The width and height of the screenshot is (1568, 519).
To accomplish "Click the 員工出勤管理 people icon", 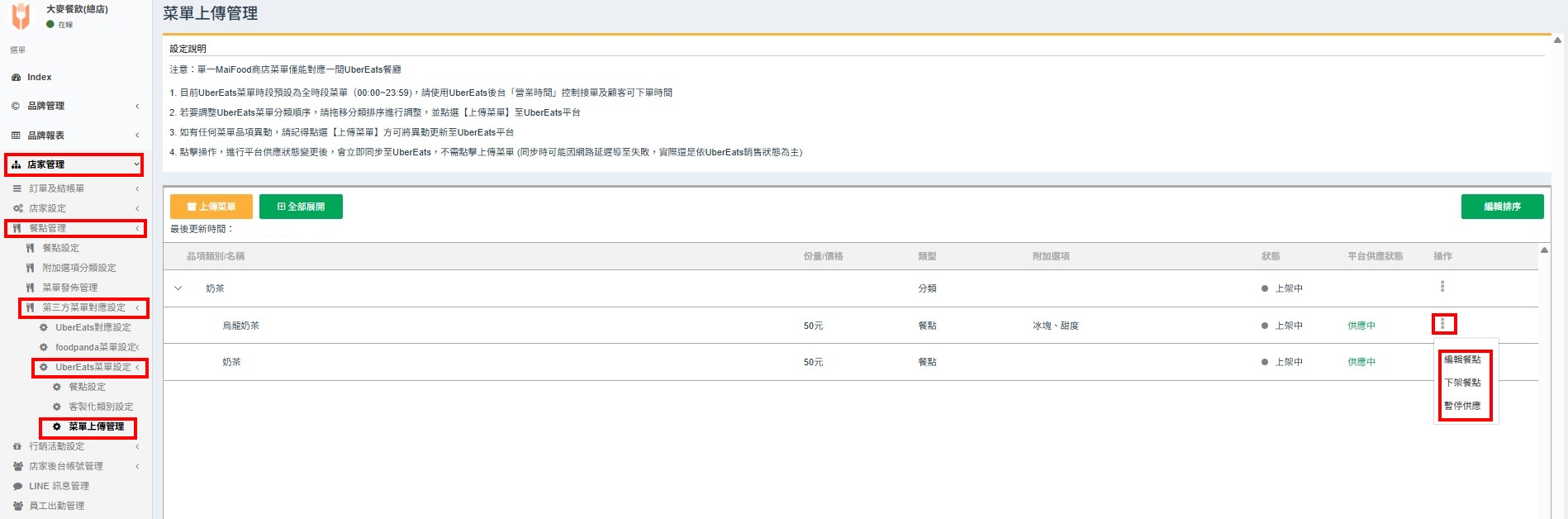I will pos(17,506).
